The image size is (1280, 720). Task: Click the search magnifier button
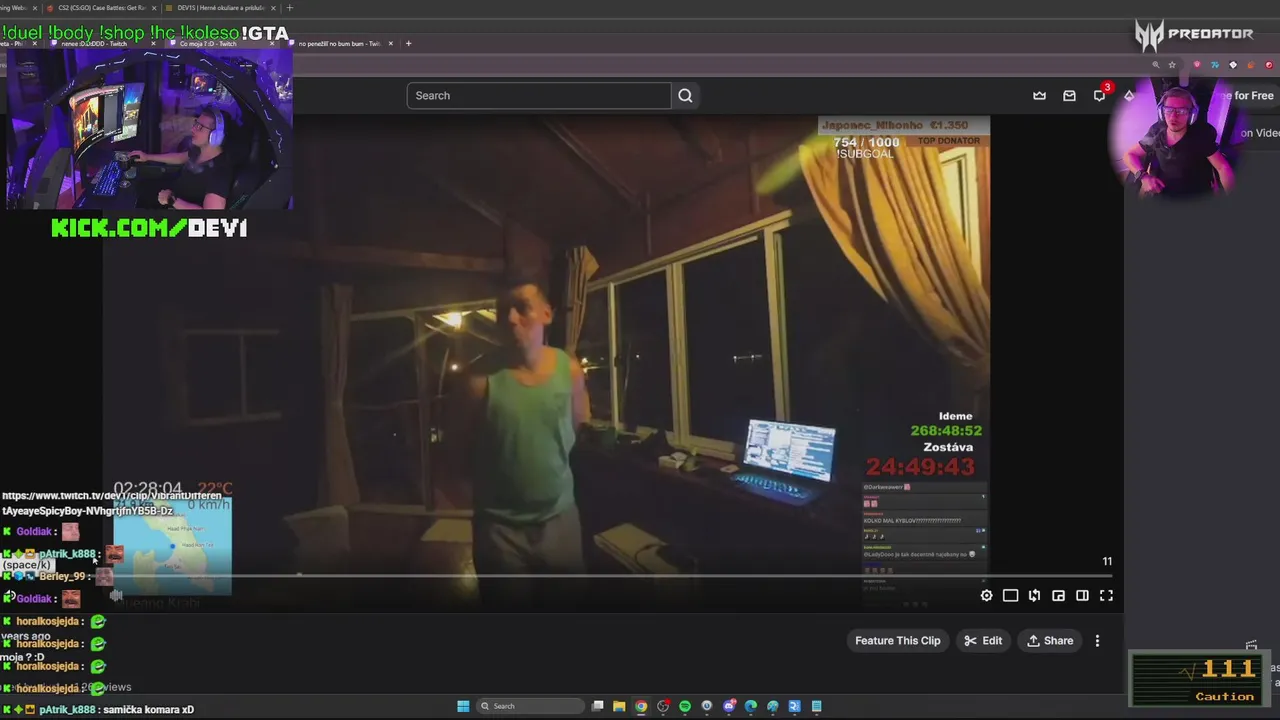coord(685,95)
